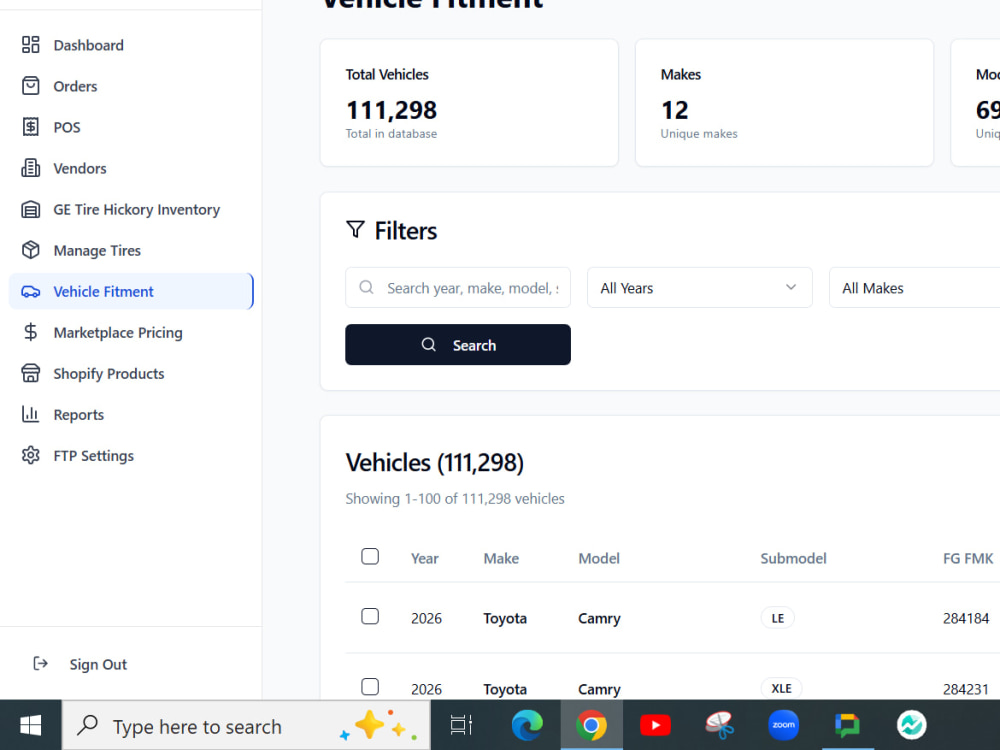The height and width of the screenshot is (750, 1000).
Task: Click the Copilot sparkle icon in taskbar search
Action: (378, 726)
